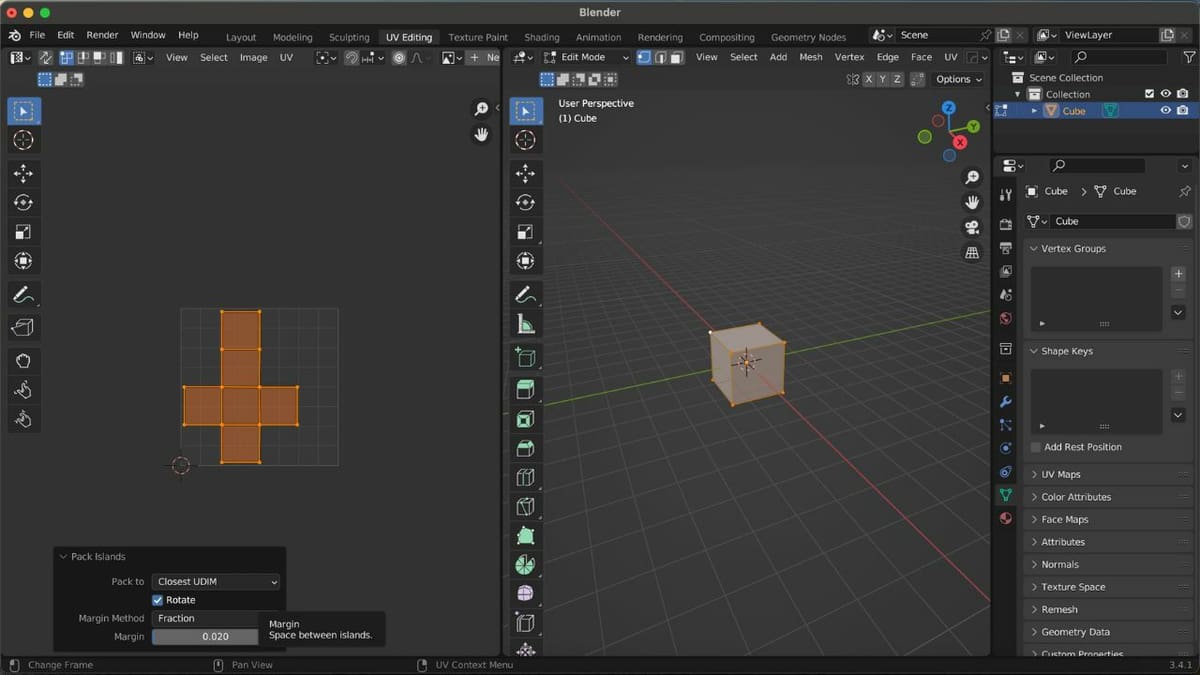Select the Grab tool in the UV editor

(x=24, y=360)
